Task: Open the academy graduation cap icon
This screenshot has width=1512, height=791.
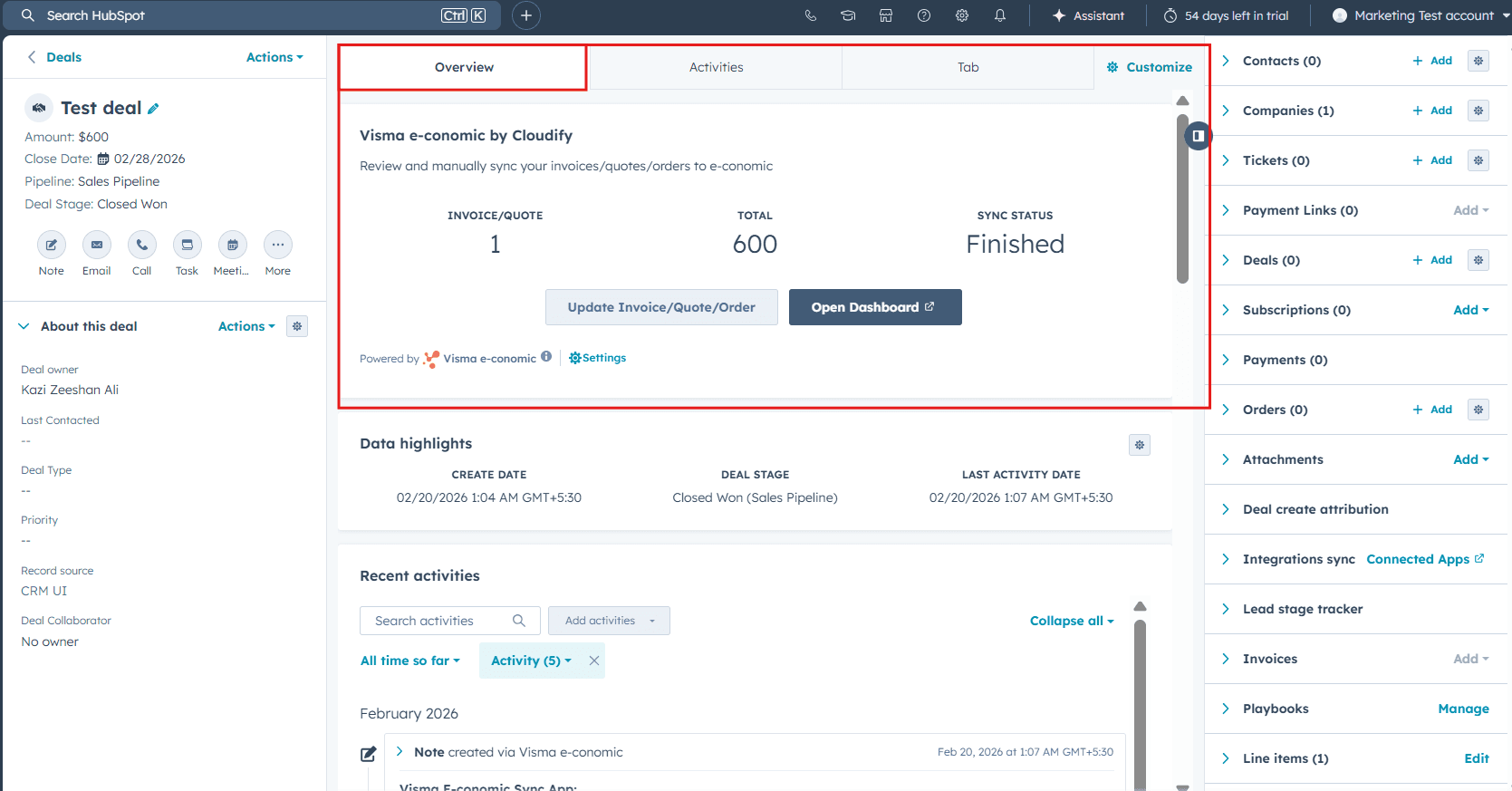Action: point(848,15)
